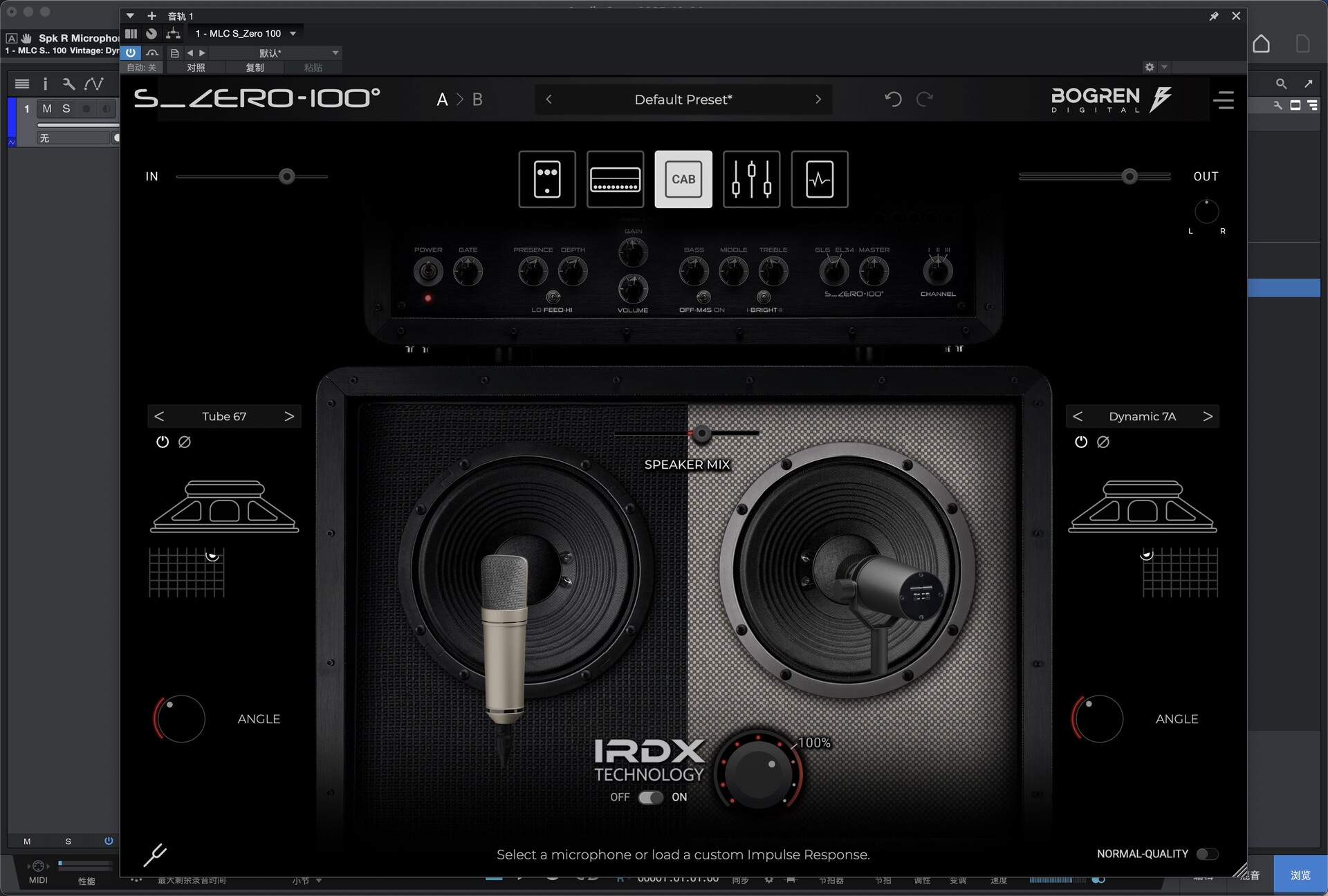Go to next preset arrow

coord(818,100)
